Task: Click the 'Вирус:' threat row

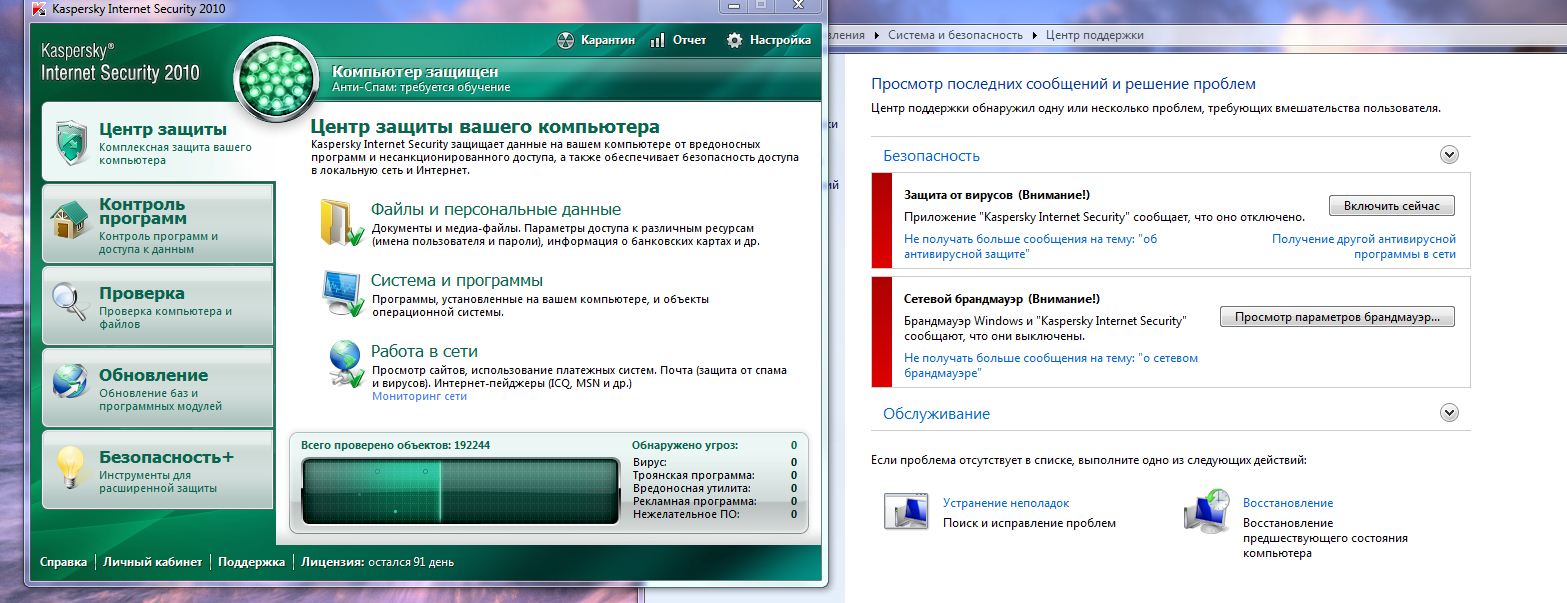Action: pos(715,462)
